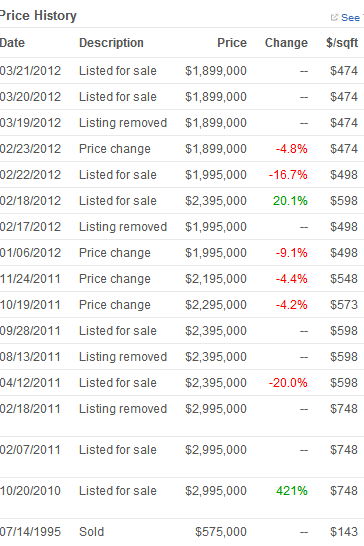Click the green 421% change value
The width and height of the screenshot is (364, 546).
coord(292,491)
